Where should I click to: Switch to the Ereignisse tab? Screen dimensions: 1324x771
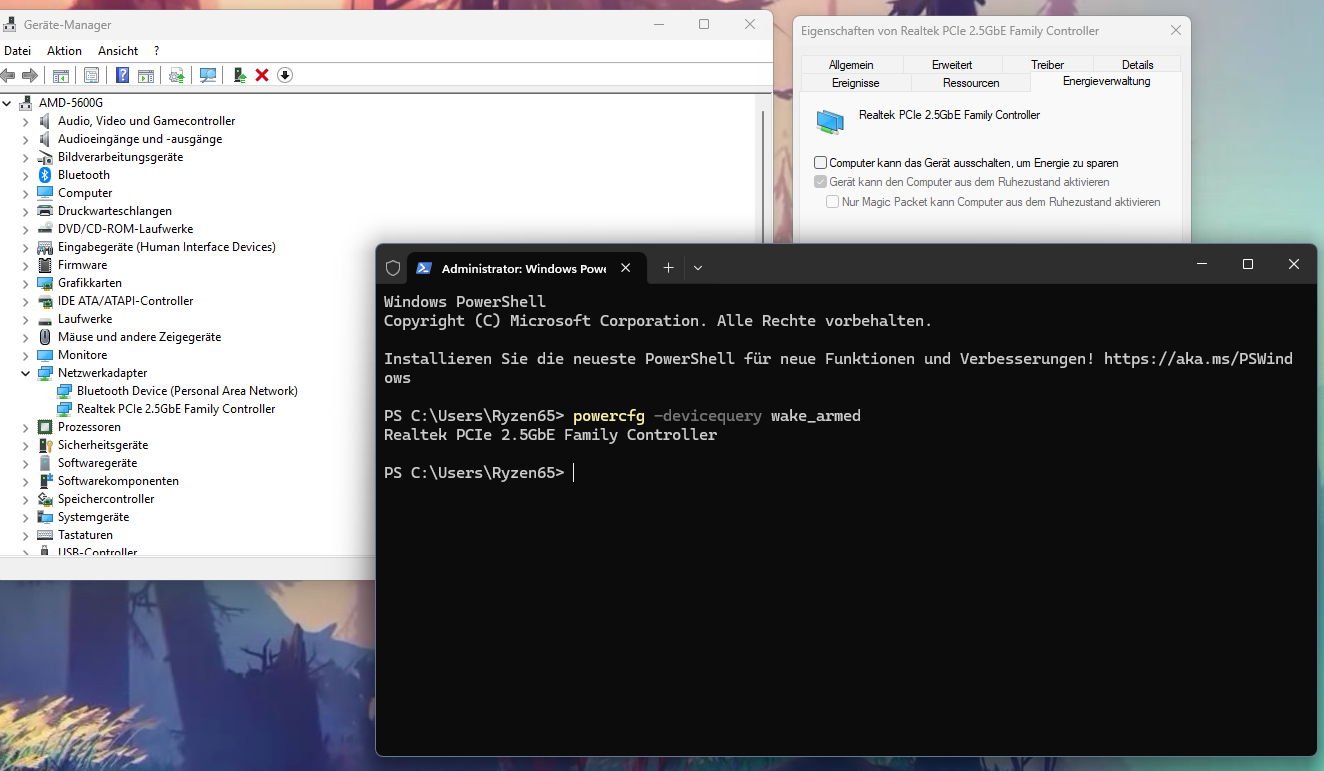pyautogui.click(x=855, y=83)
